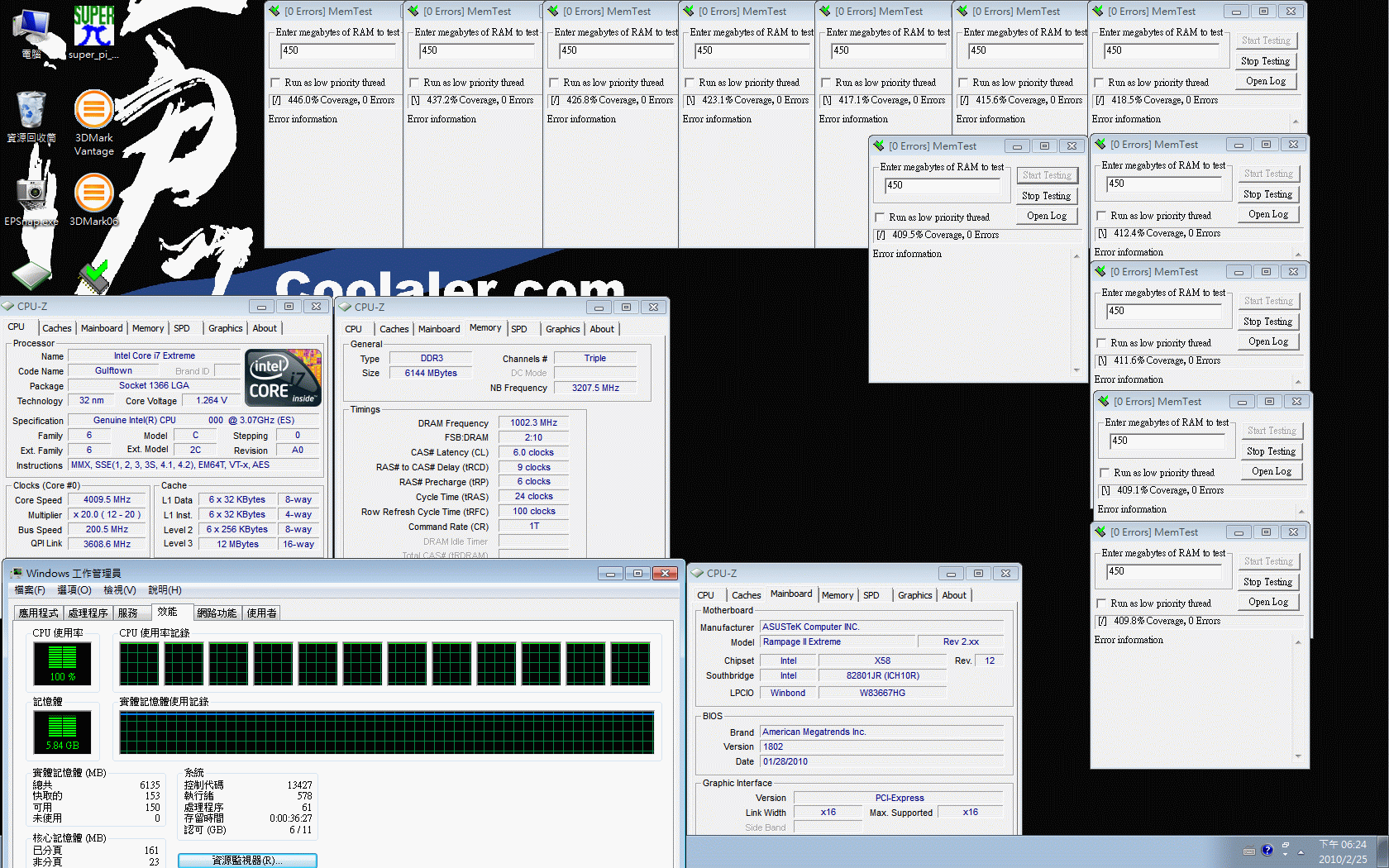Click title icon of MemTest 409.1% coverage window

click(1104, 401)
